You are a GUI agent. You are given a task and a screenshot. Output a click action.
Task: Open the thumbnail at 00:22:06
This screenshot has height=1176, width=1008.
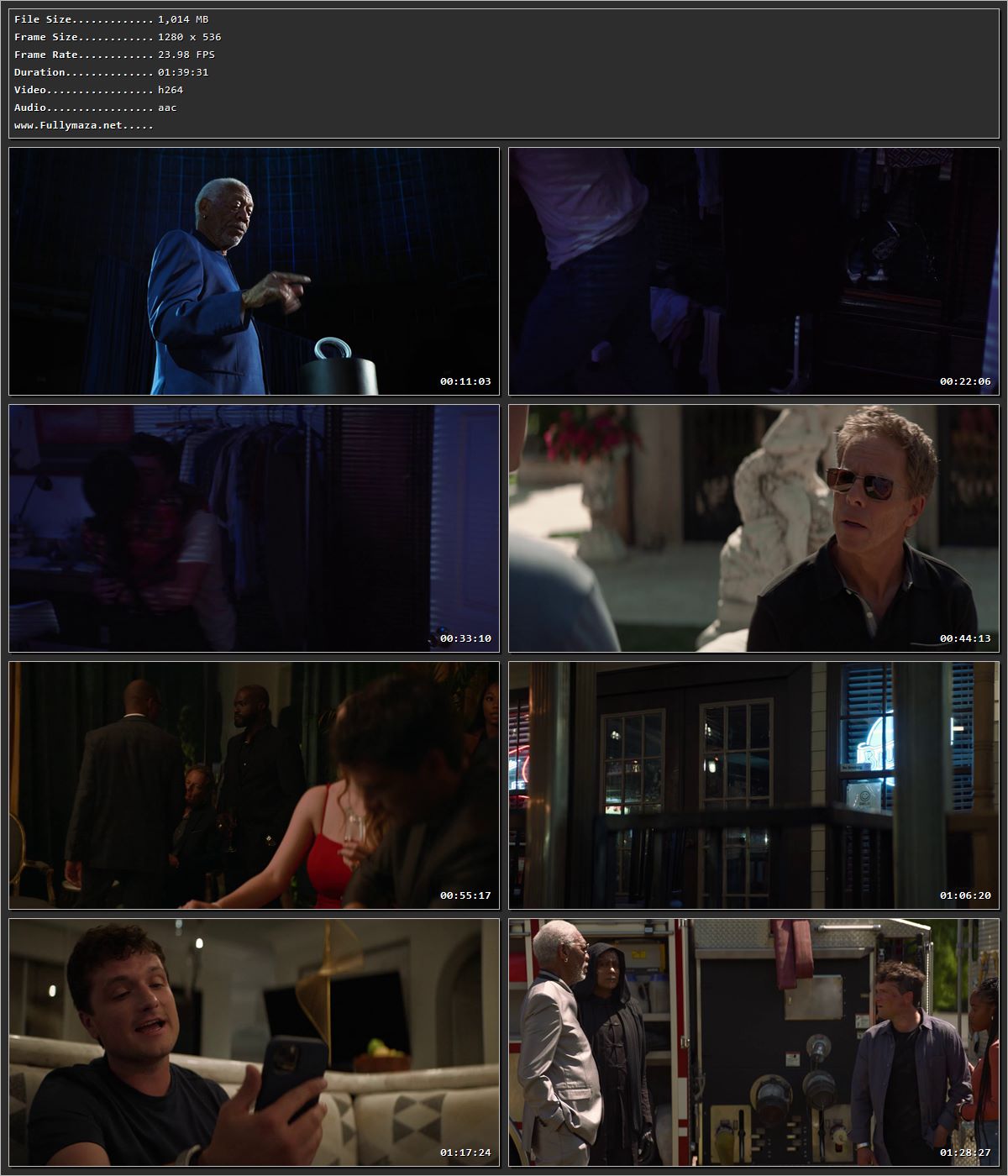(x=753, y=271)
